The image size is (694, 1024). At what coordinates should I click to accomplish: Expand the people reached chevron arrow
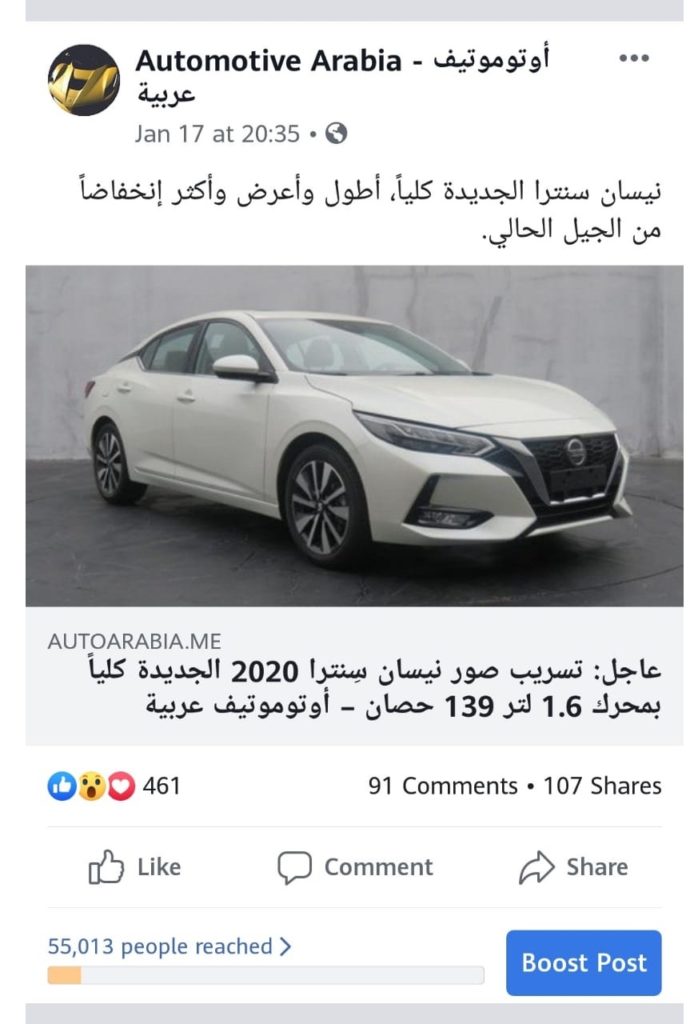coord(285,946)
